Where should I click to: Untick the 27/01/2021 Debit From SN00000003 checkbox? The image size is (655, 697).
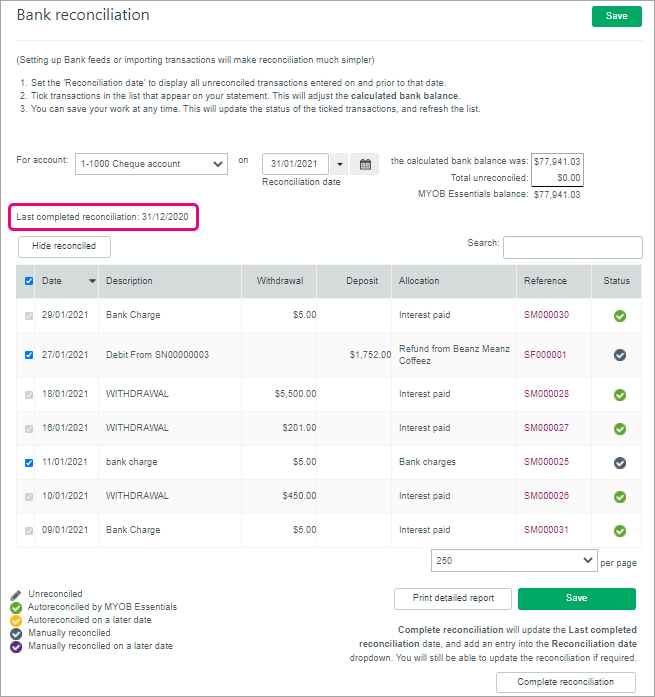(28, 355)
